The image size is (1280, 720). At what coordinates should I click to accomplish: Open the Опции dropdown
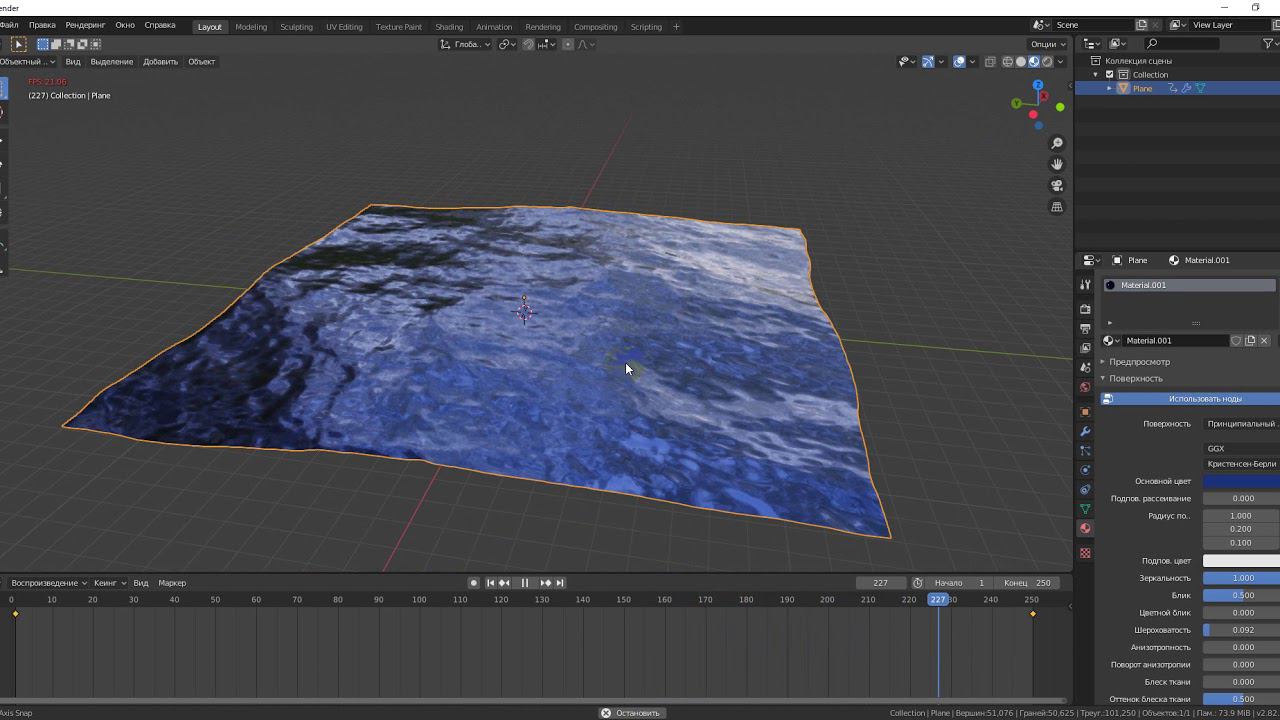[1047, 44]
